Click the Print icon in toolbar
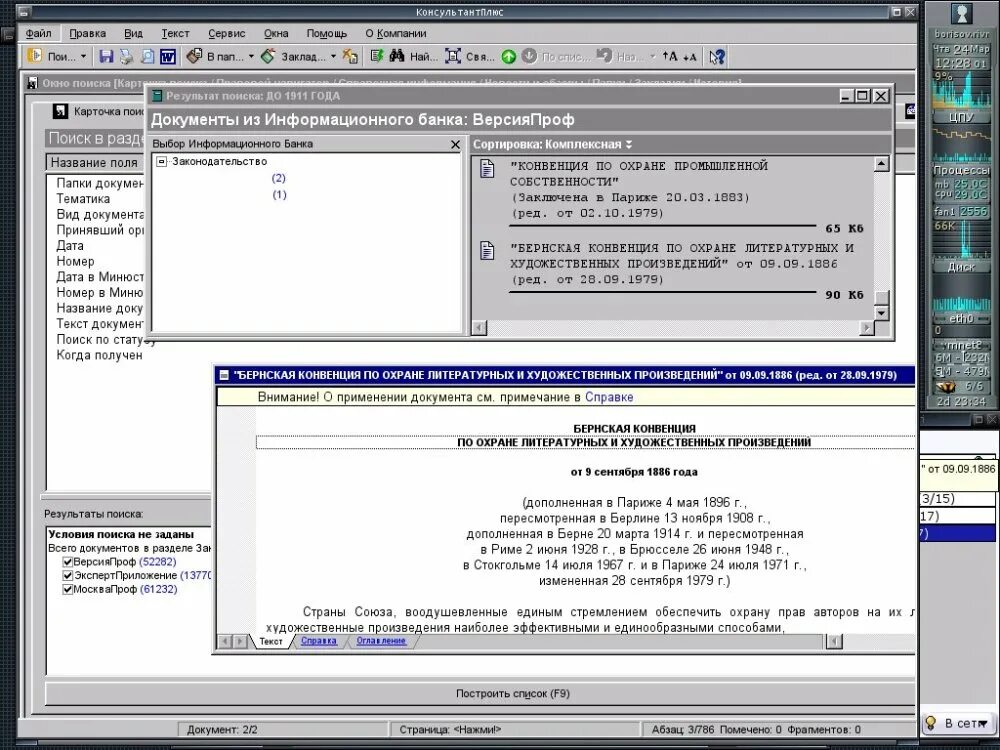This screenshot has height=750, width=1000. pos(126,57)
